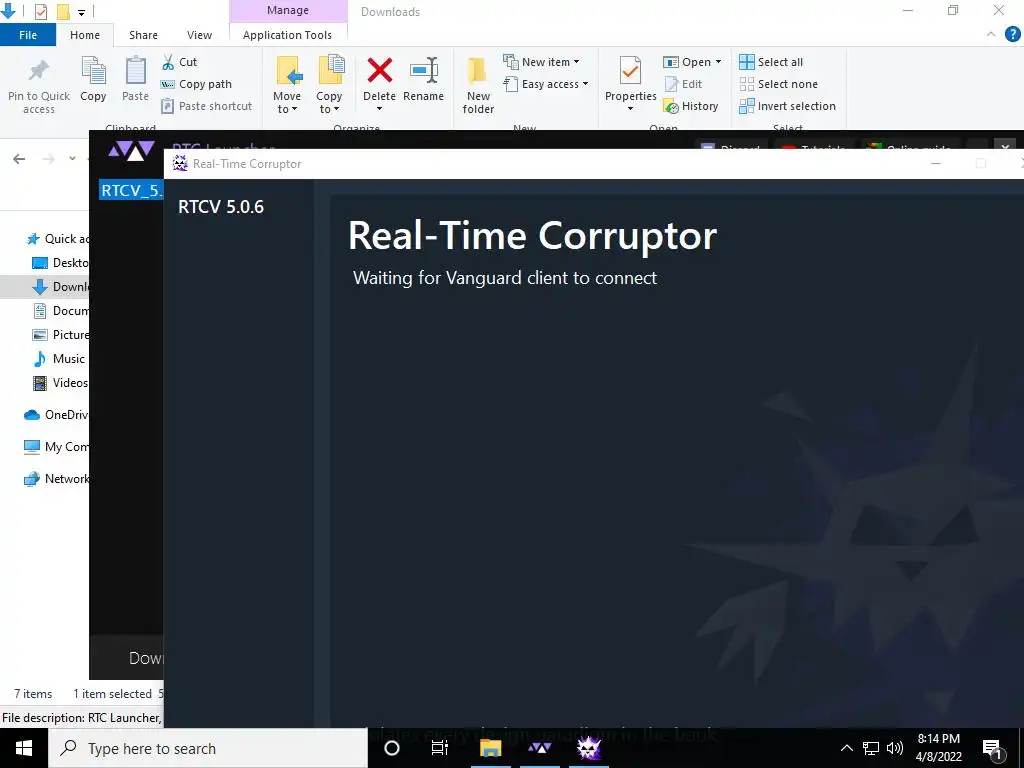
Task: Show file History
Action: (691, 106)
